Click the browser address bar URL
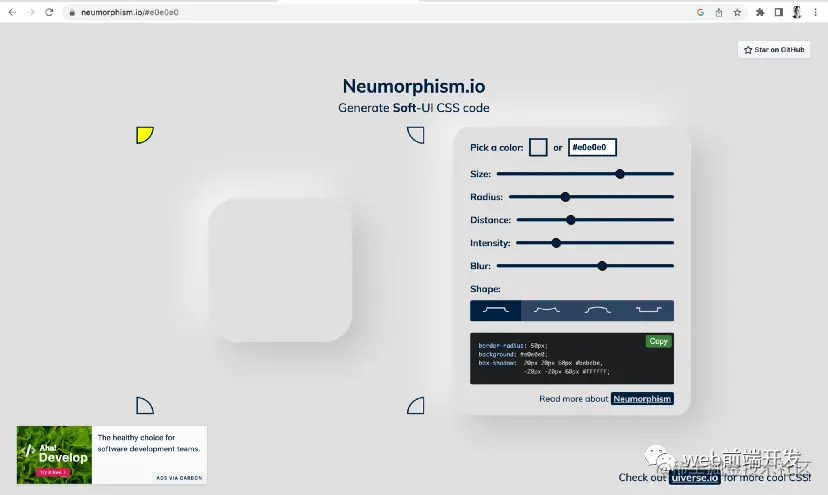The height and width of the screenshot is (495, 828). pyautogui.click(x=130, y=12)
